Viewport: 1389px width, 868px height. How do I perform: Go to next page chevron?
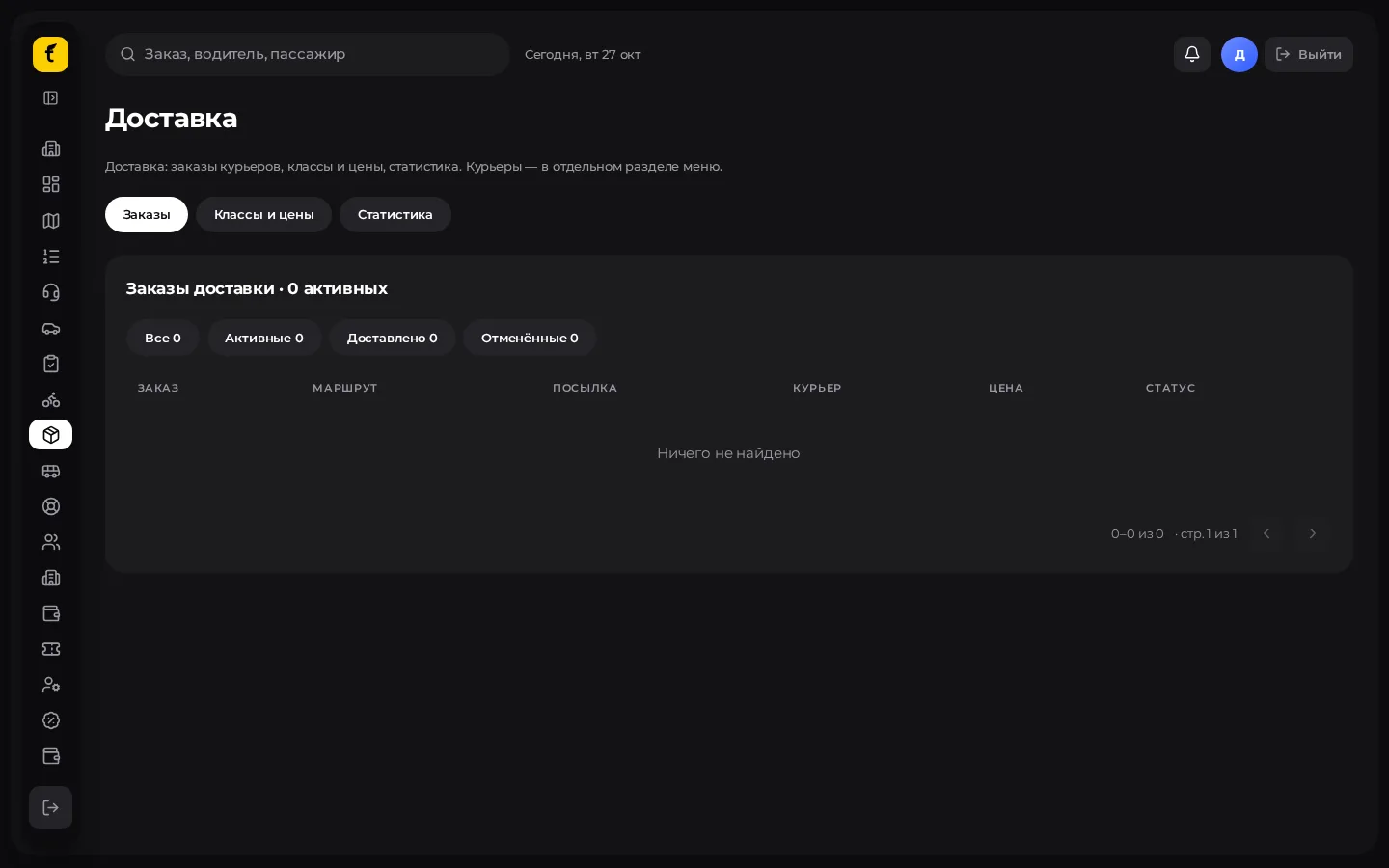[1312, 533]
